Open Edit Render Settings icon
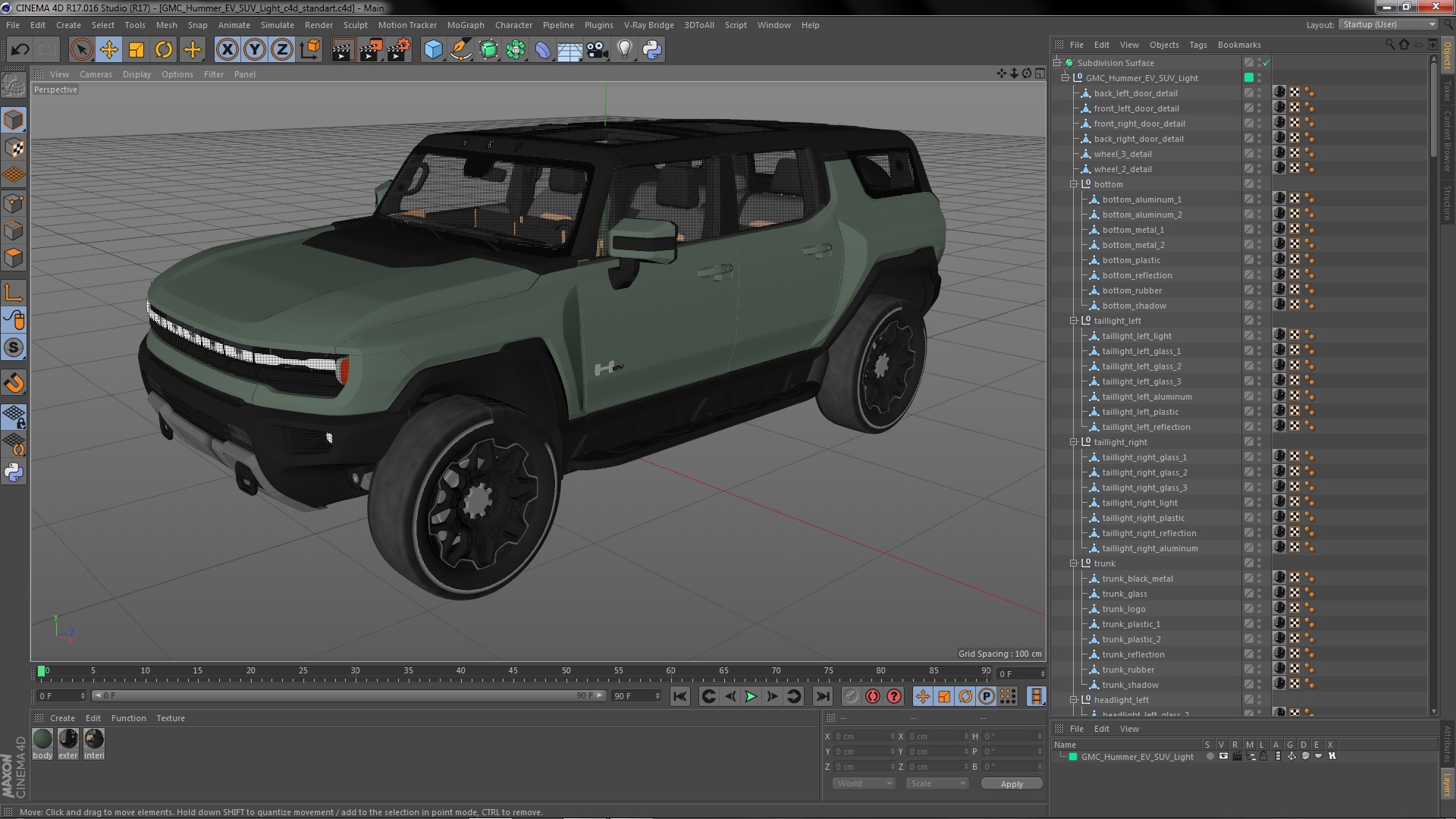1456x819 pixels. click(x=398, y=50)
